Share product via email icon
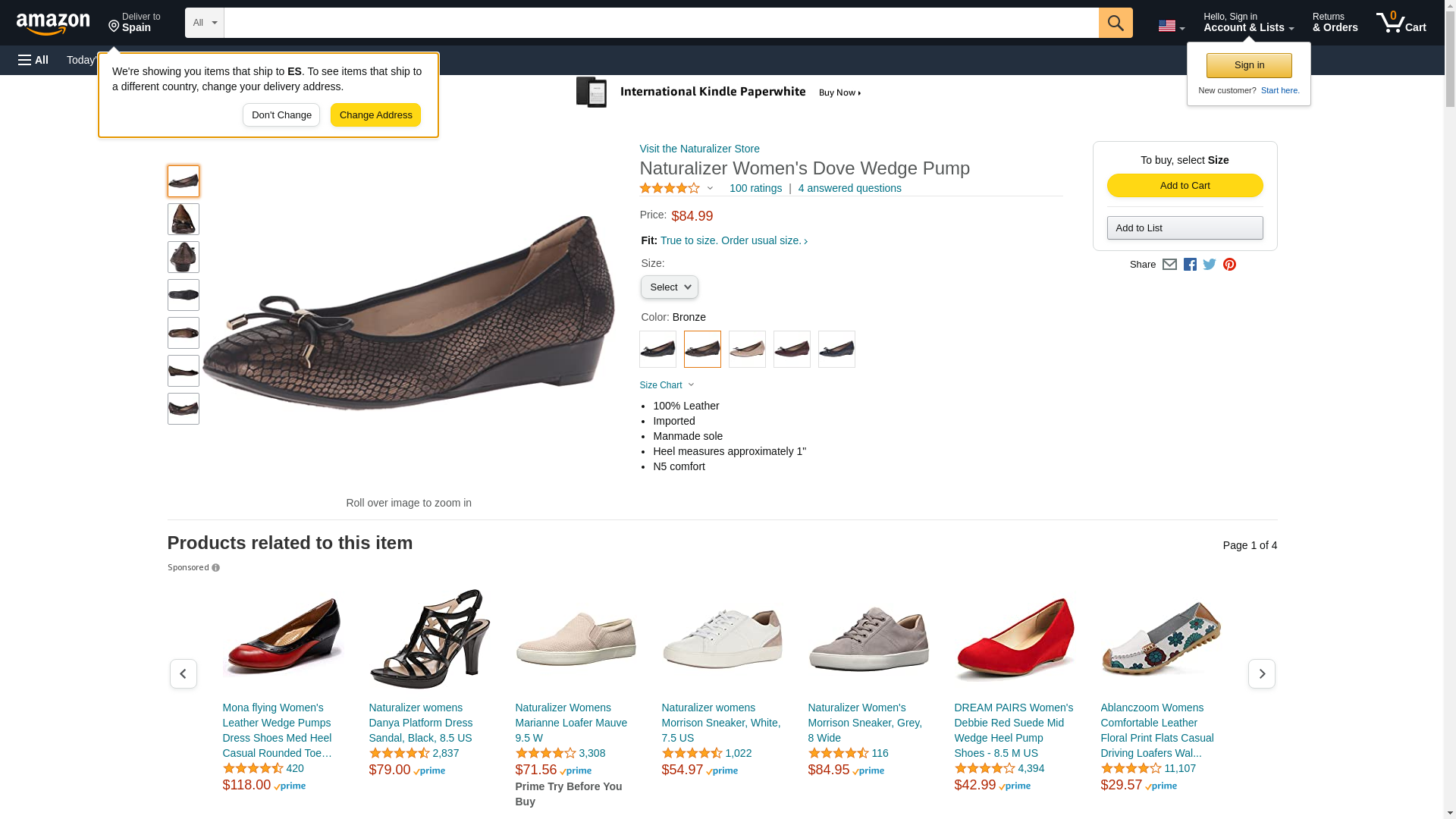The height and width of the screenshot is (819, 1456). 1169,265
